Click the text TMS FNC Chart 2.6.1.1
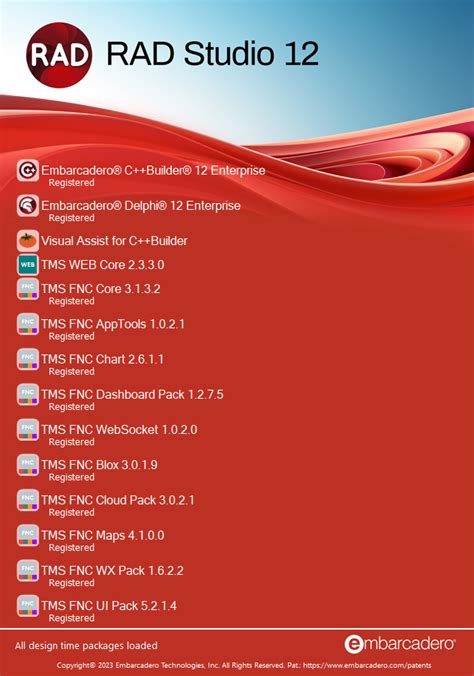The width and height of the screenshot is (474, 676). pos(102,359)
